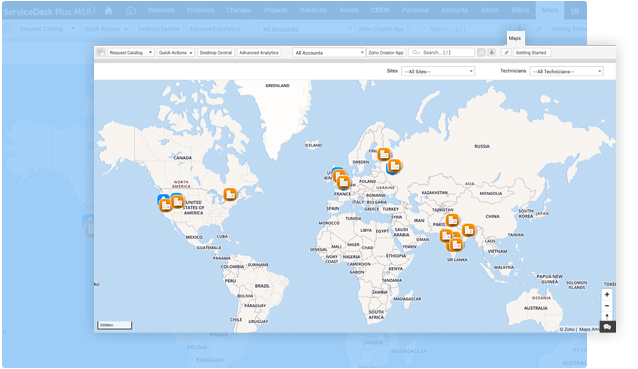This screenshot has height=369, width=638.
Task: Zoom out on the map with minus button
Action: click(x=607, y=306)
